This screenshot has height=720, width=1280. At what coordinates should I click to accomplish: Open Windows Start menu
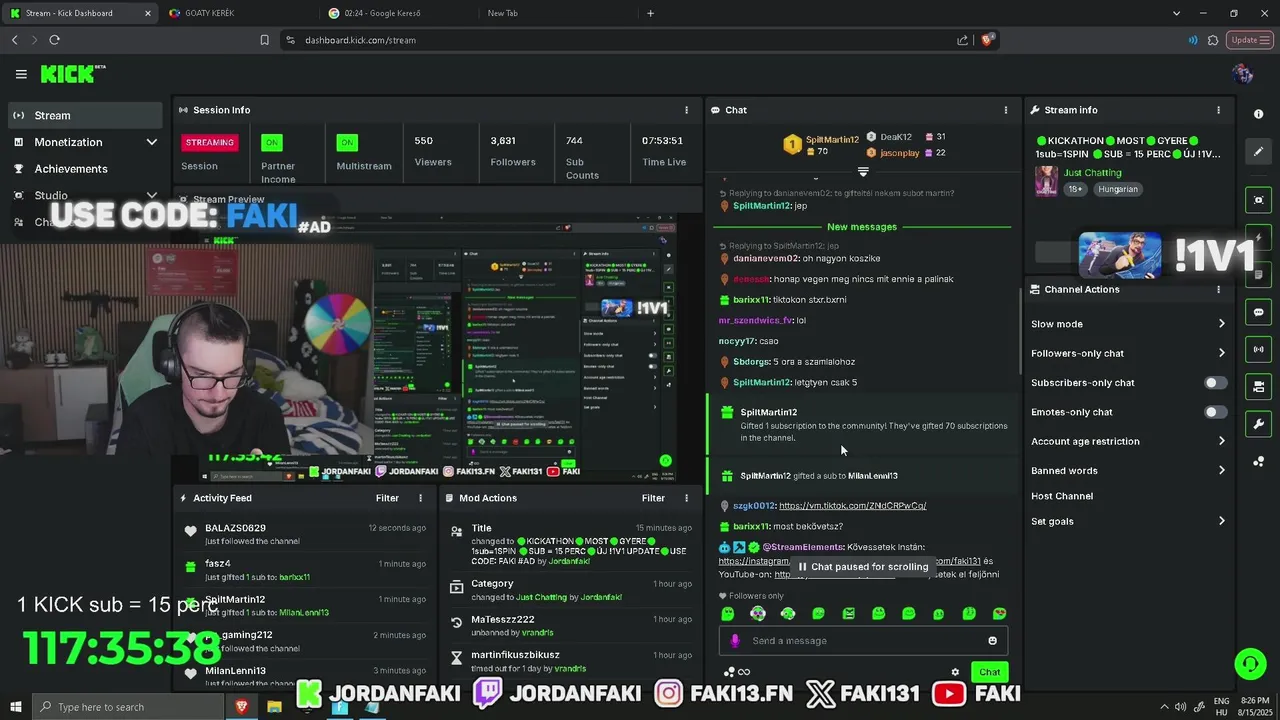[15, 707]
